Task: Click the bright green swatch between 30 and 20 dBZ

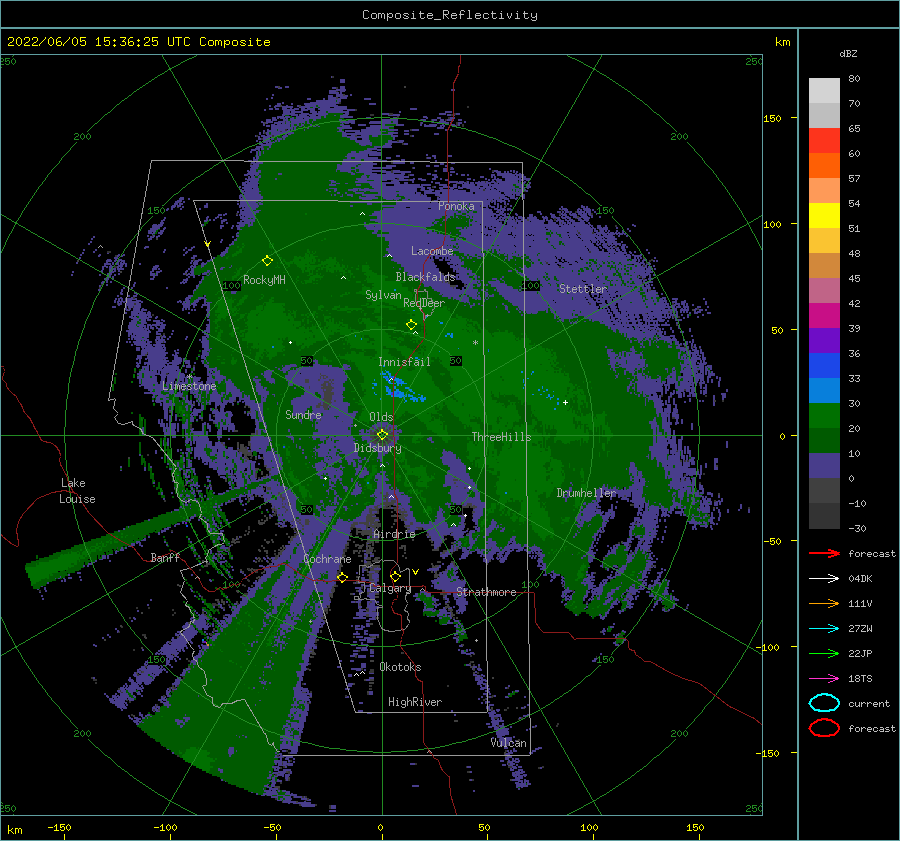Action: point(824,416)
